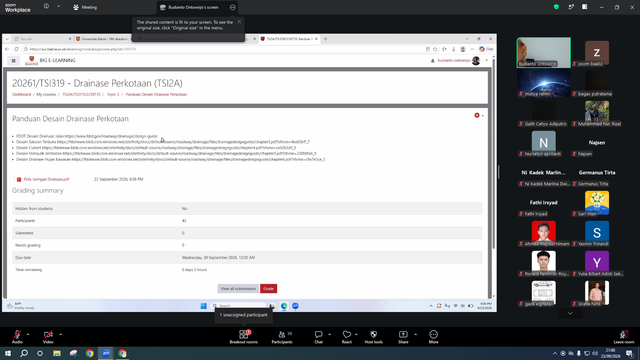640x360 pixels.
Task: Reload page in the shared browser
Action: [16, 49]
